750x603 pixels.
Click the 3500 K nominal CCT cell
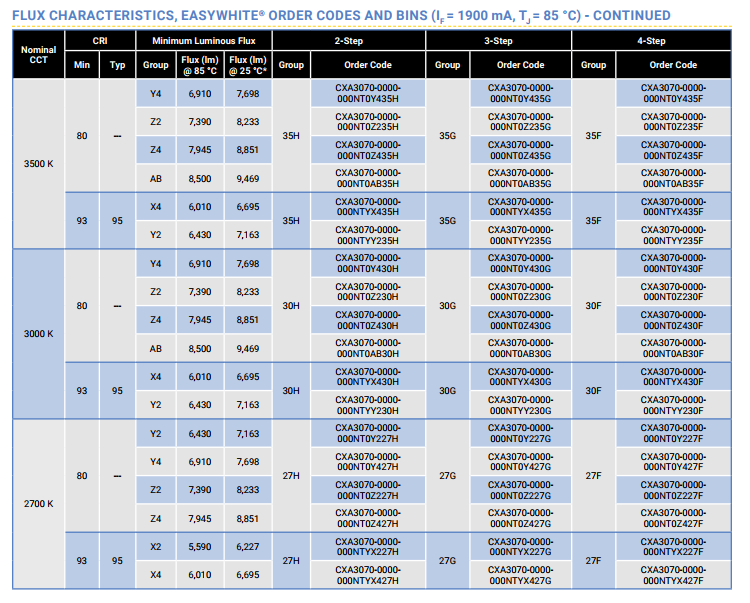pos(39,164)
